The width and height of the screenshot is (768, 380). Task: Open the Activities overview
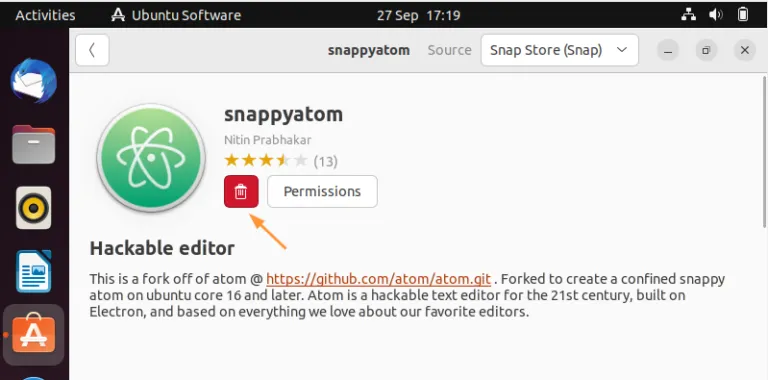46,15
